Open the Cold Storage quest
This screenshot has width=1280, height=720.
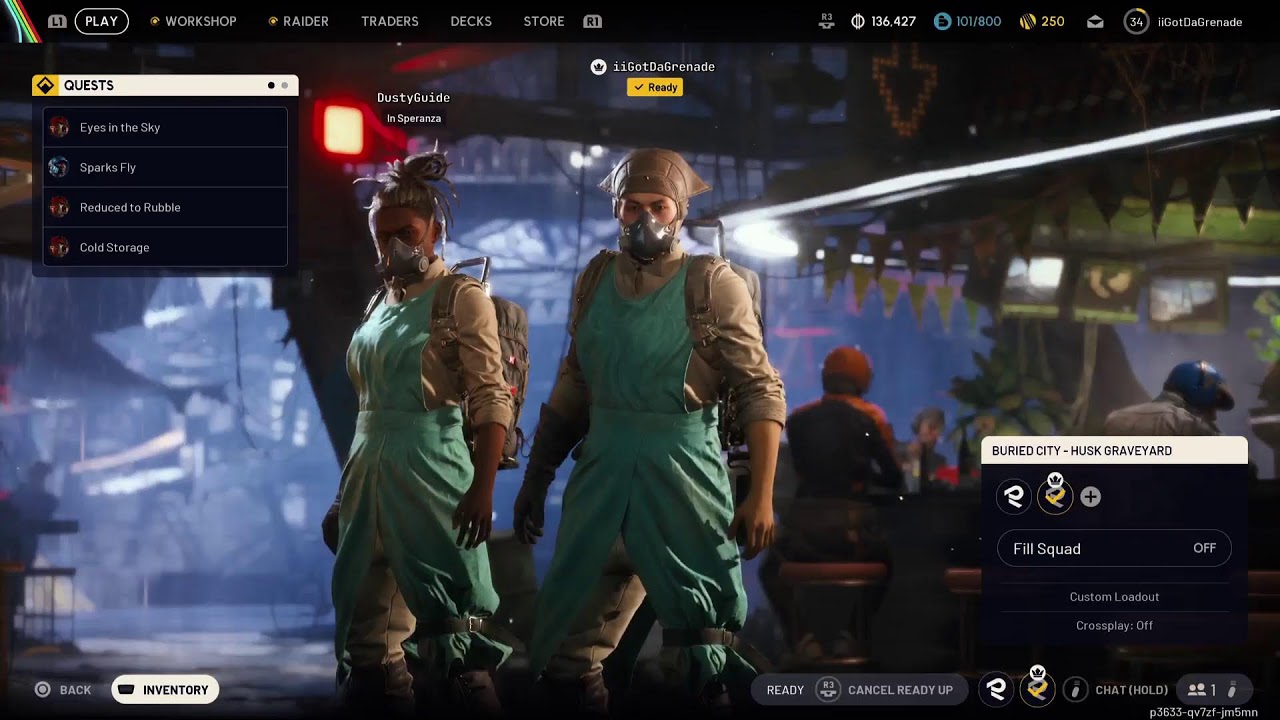click(165, 247)
